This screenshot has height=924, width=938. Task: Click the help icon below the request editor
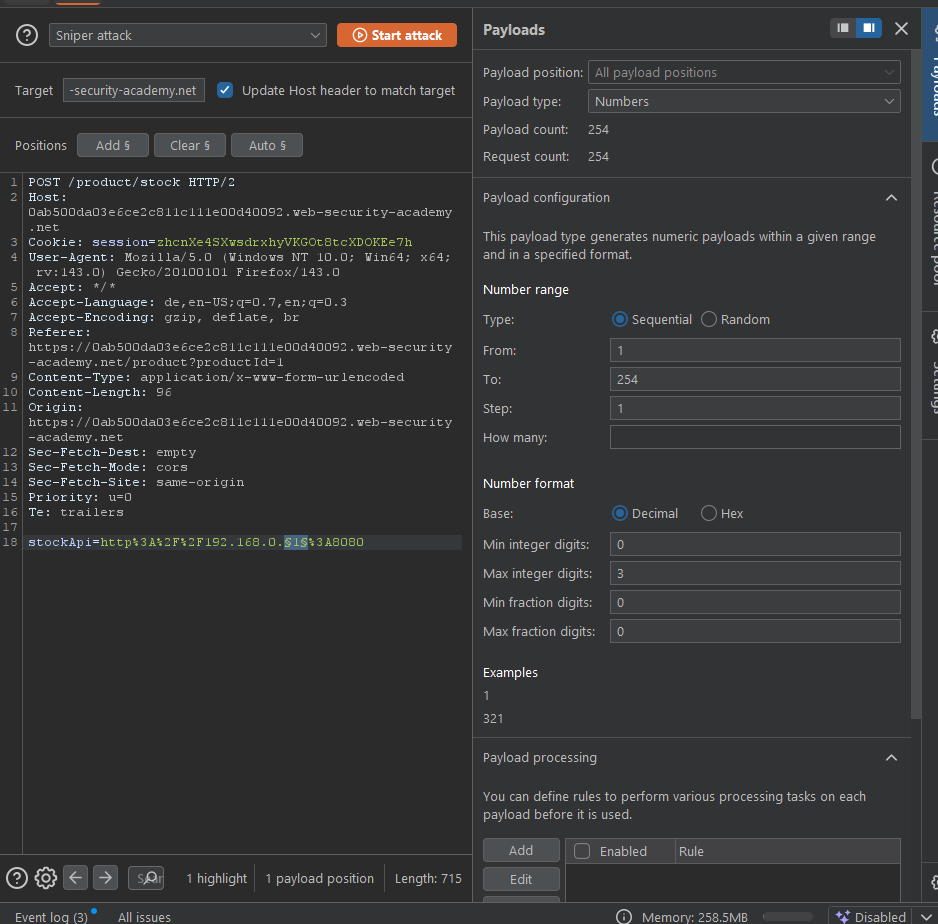(x=17, y=878)
